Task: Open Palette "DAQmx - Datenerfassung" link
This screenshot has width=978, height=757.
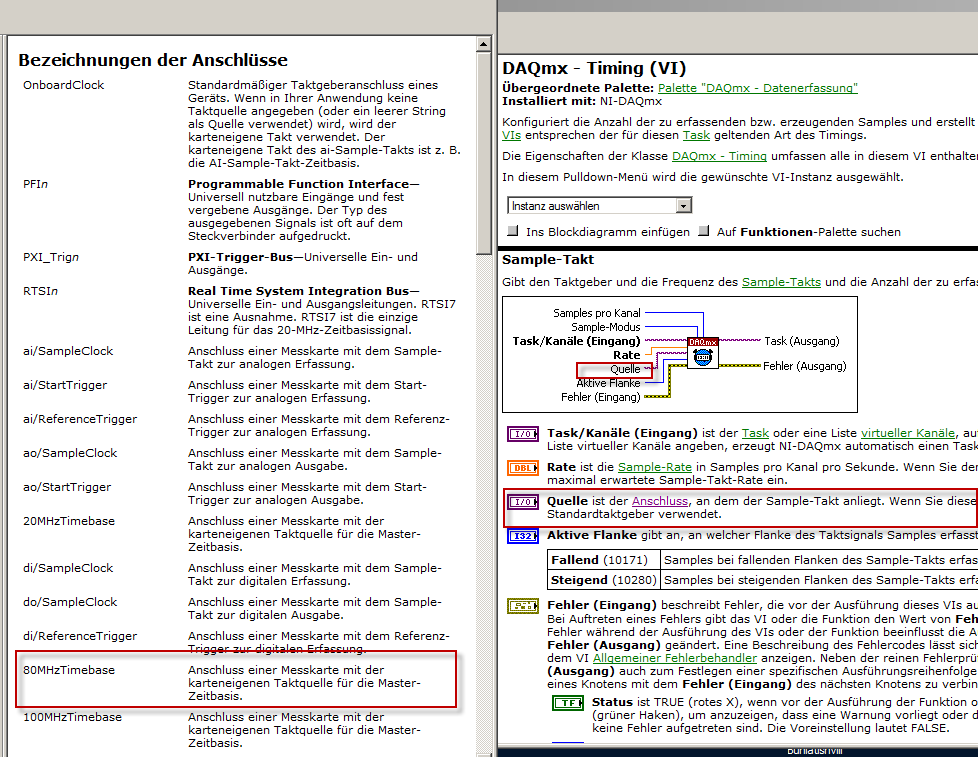Action: [757, 88]
